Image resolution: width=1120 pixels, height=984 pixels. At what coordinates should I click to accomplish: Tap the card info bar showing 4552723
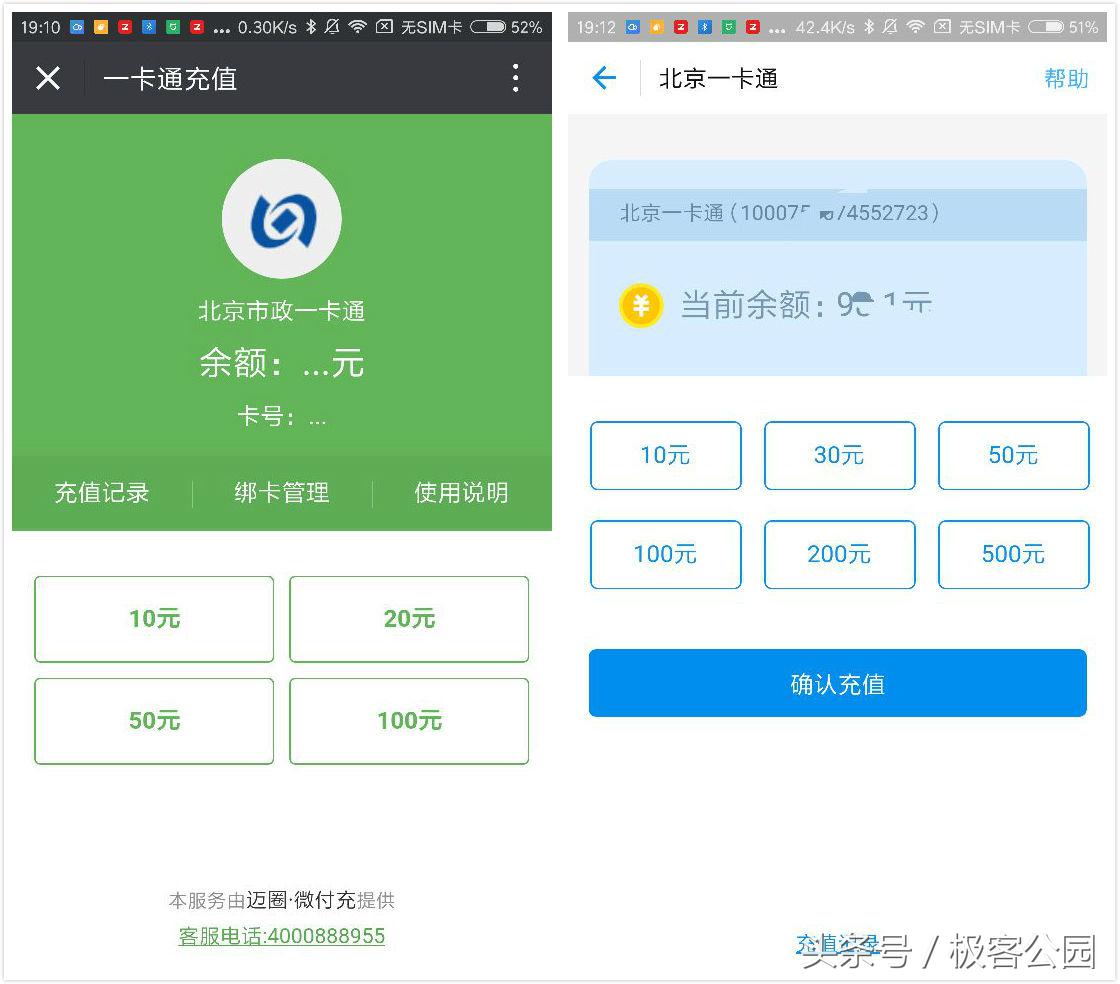(837, 212)
